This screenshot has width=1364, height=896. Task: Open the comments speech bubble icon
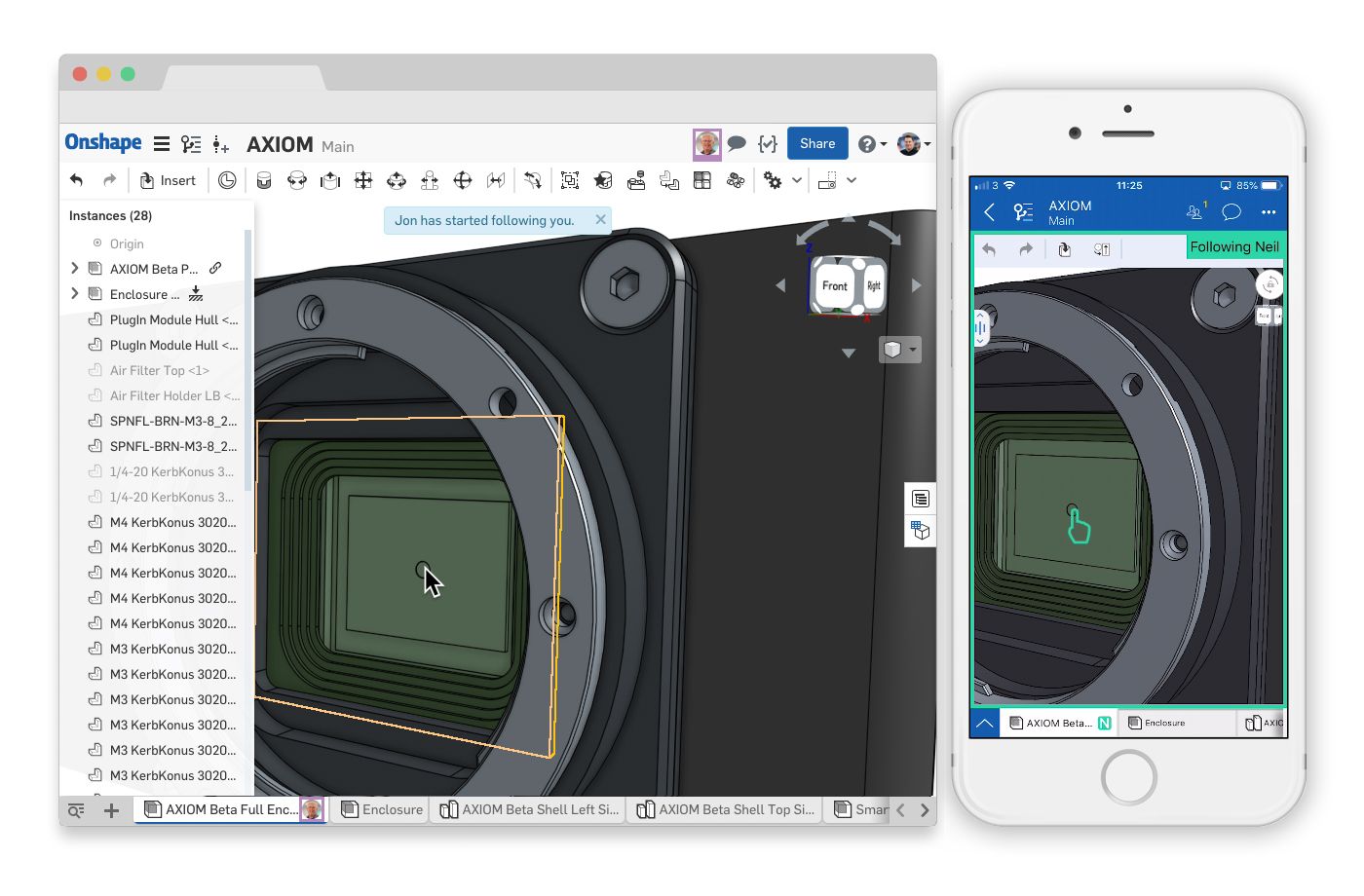(x=737, y=144)
